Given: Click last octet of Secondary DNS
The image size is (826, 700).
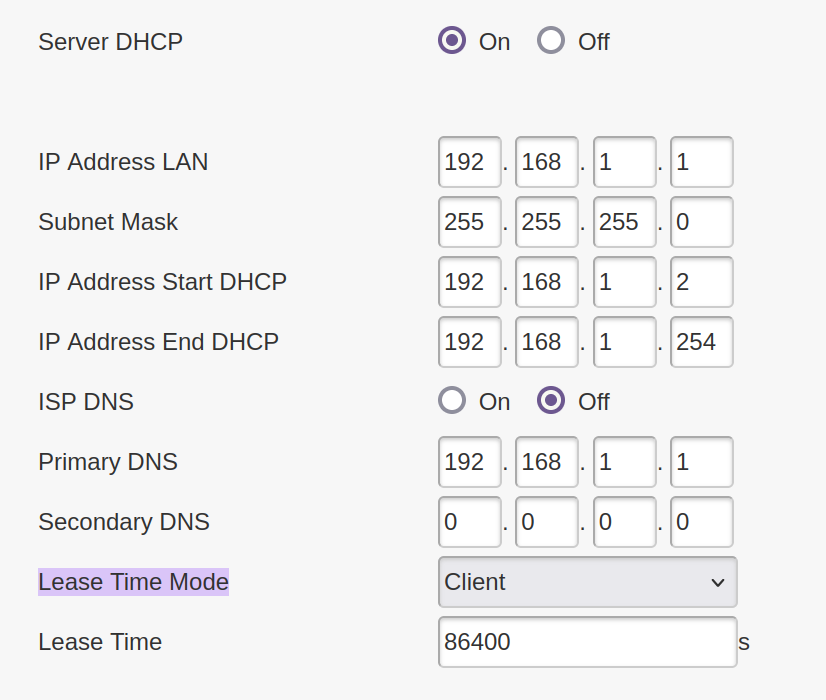Looking at the screenshot, I should coord(701,522).
